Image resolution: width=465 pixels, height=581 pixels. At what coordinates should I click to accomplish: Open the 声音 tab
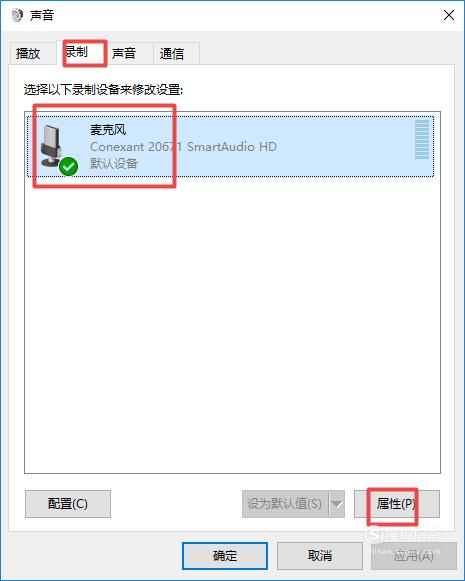tap(124, 53)
